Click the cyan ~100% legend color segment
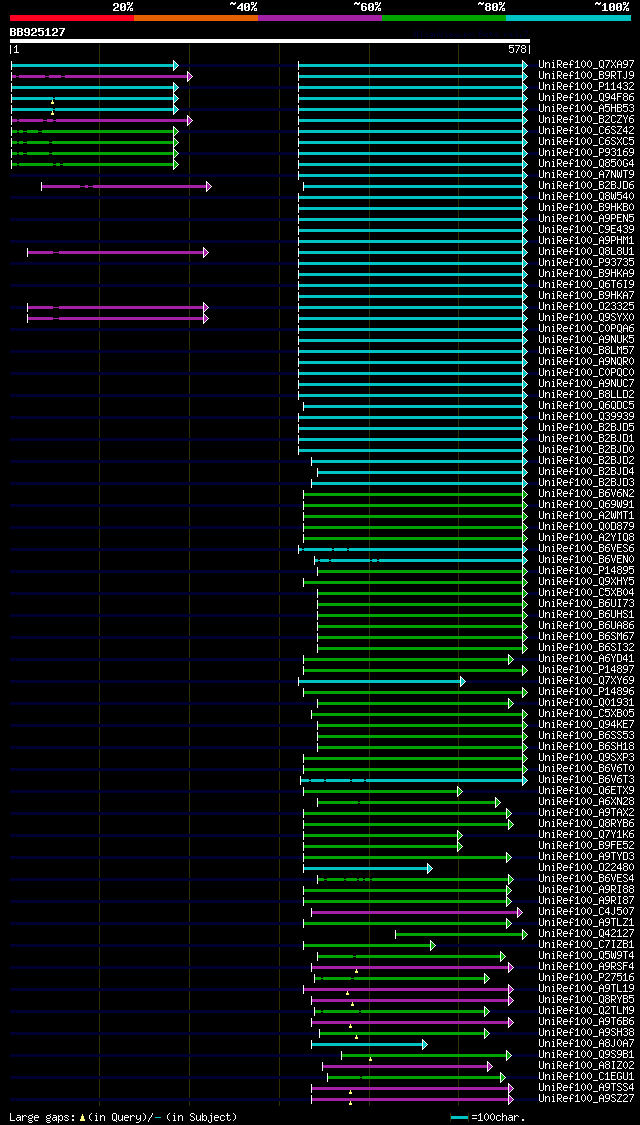 (x=568, y=17)
